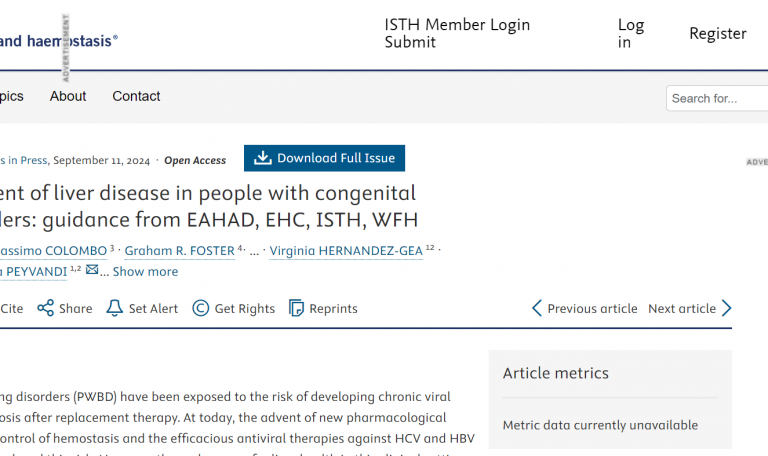
Task: Focus the Search for... input field
Action: 716,98
